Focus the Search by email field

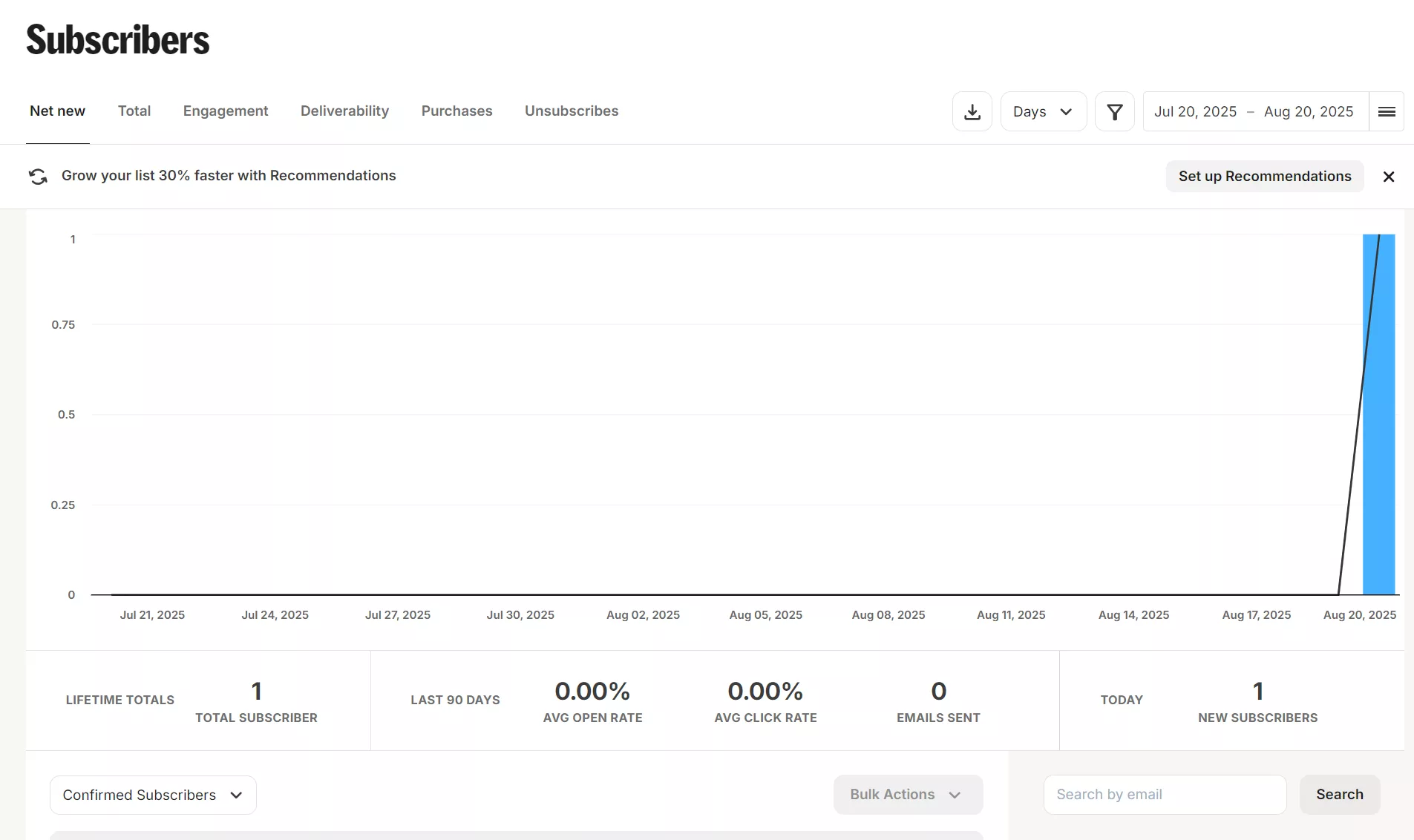pyautogui.click(x=1164, y=794)
